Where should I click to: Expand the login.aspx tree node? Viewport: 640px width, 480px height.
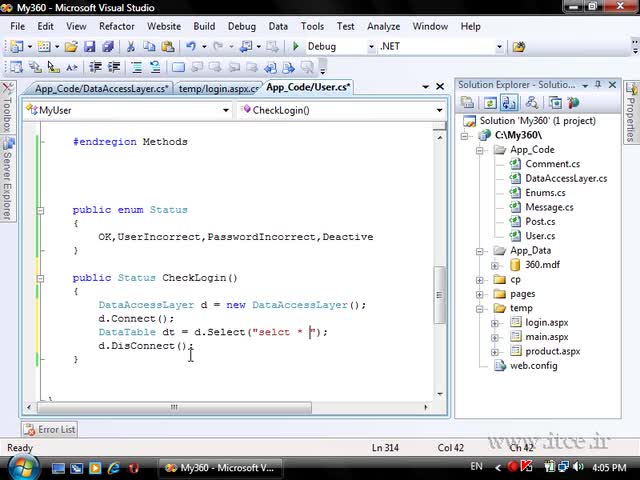[x=495, y=323]
